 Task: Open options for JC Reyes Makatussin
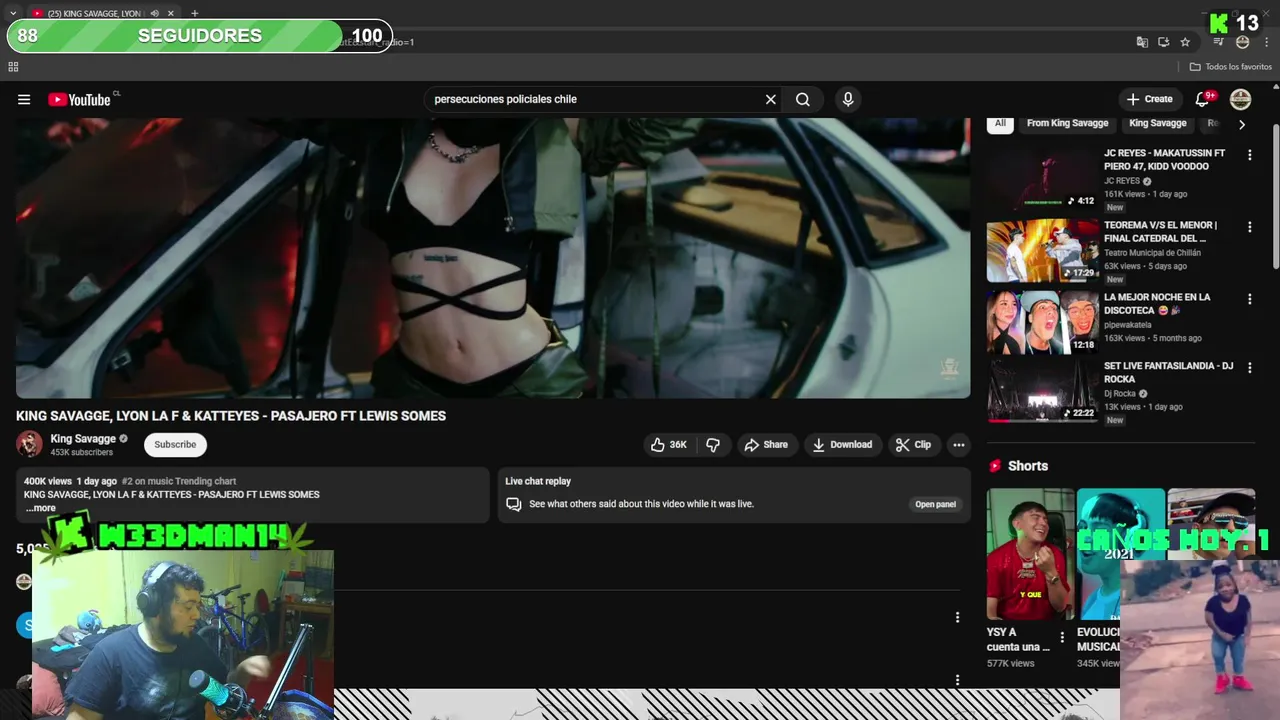point(1249,155)
